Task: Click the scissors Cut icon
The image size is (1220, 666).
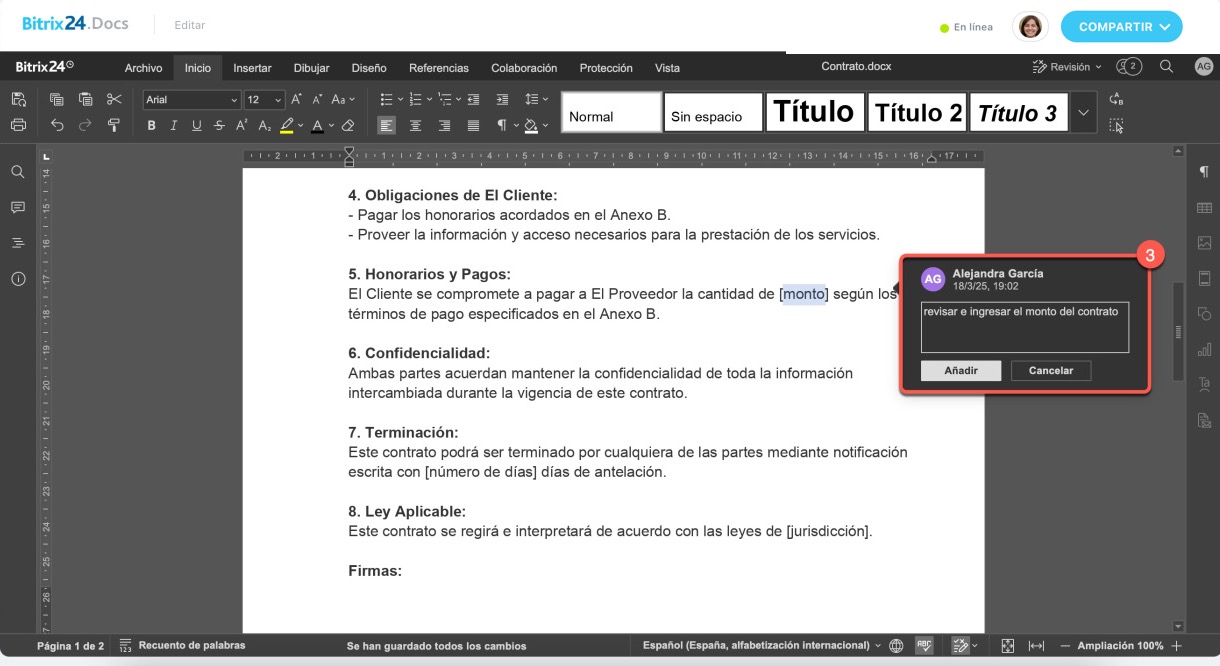Action: [x=114, y=99]
